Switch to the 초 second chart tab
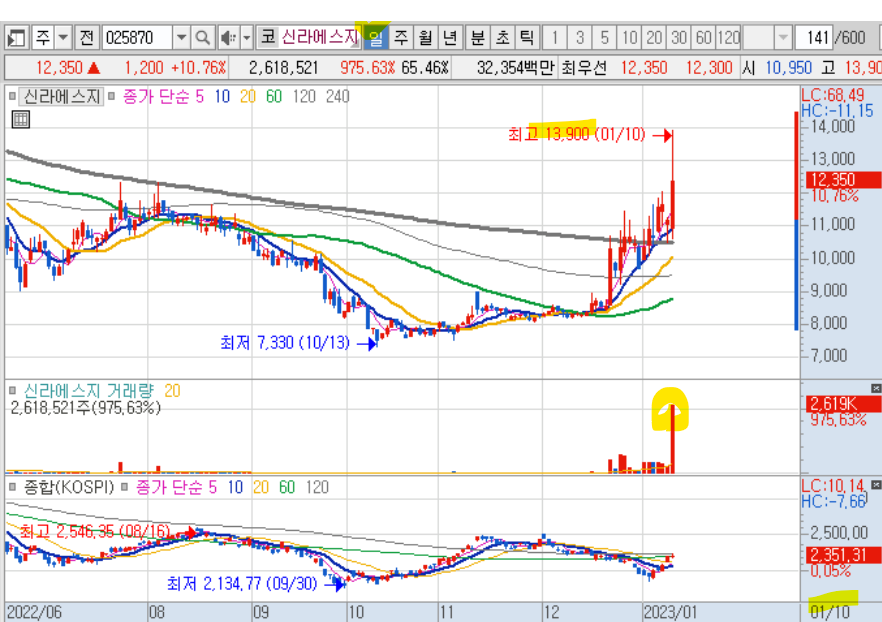 [x=502, y=38]
